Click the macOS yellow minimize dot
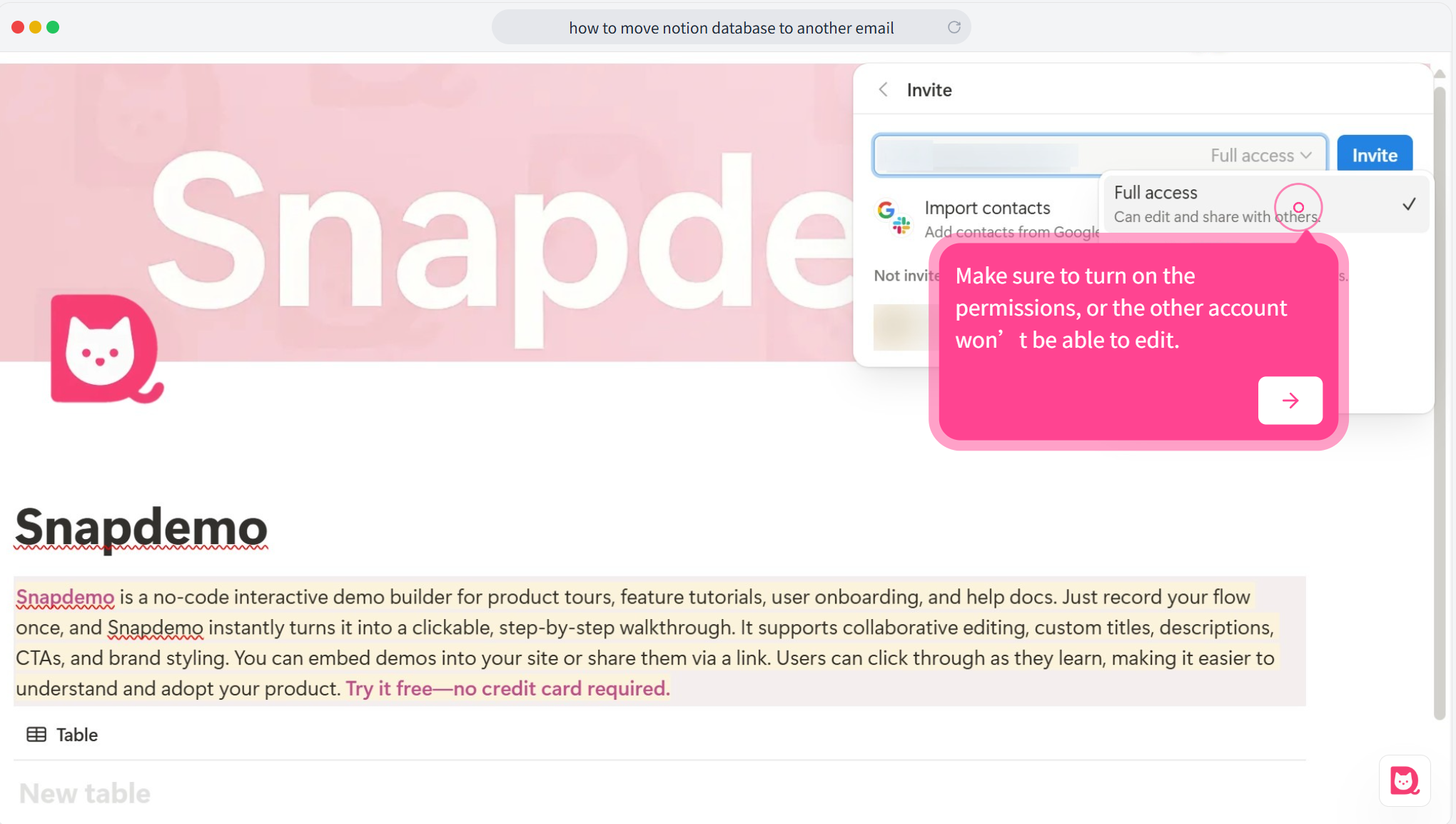This screenshot has width=1456, height=824. [35, 27]
